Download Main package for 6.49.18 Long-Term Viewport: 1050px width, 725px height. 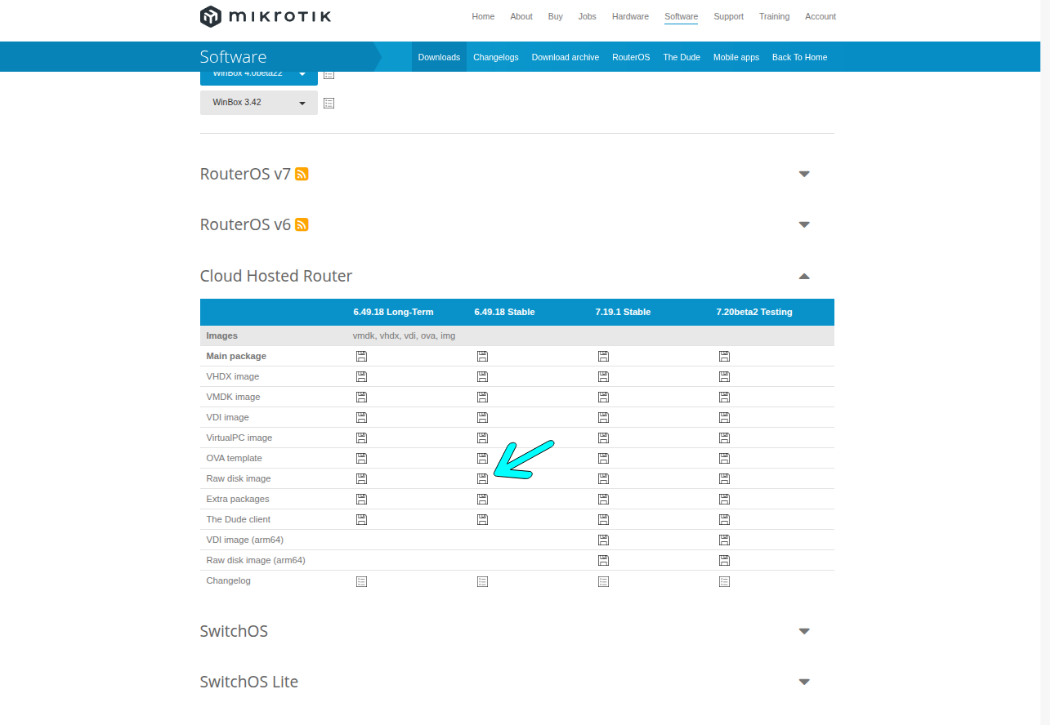pos(361,356)
